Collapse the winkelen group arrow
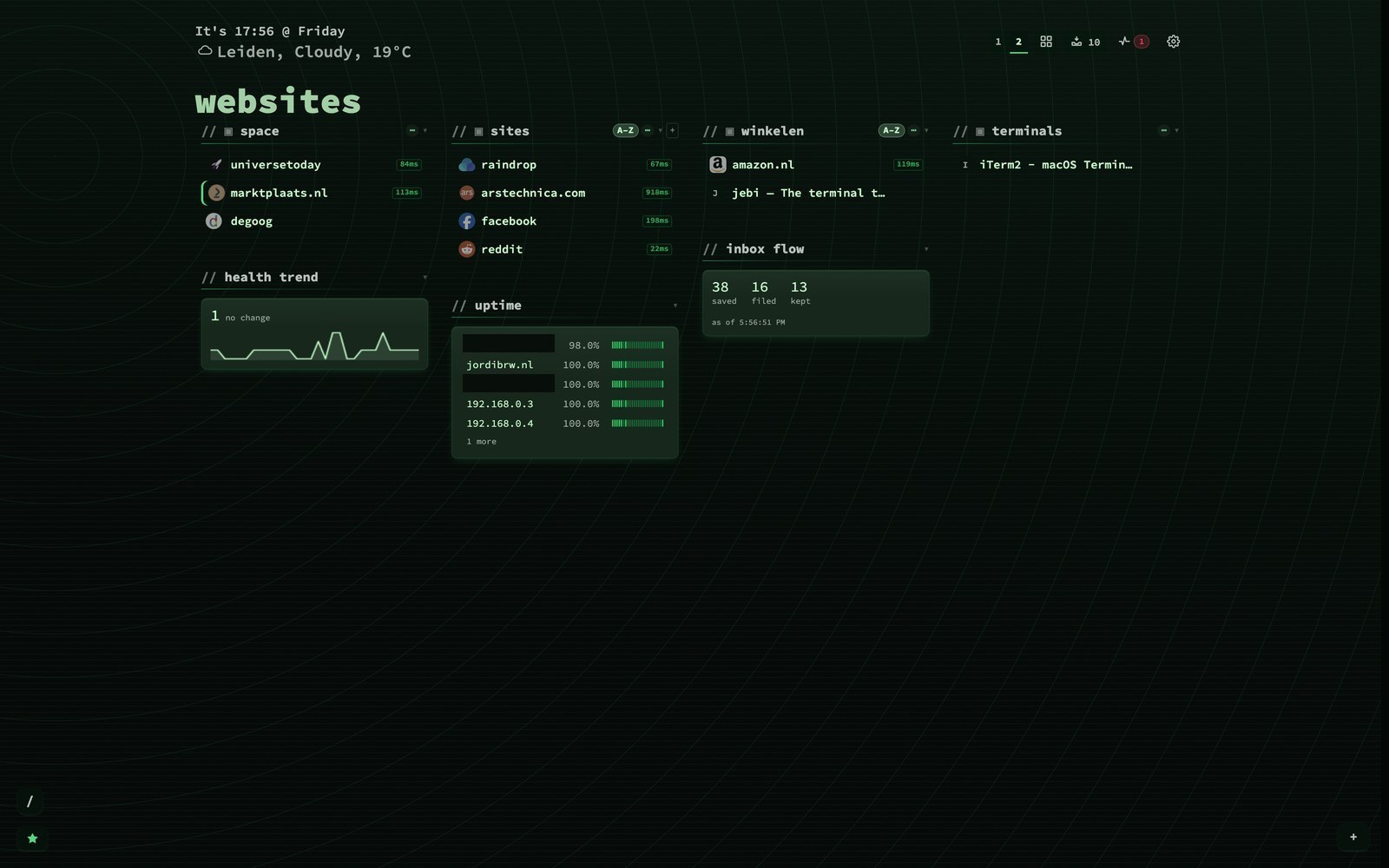This screenshot has height=868, width=1389. 926,131
